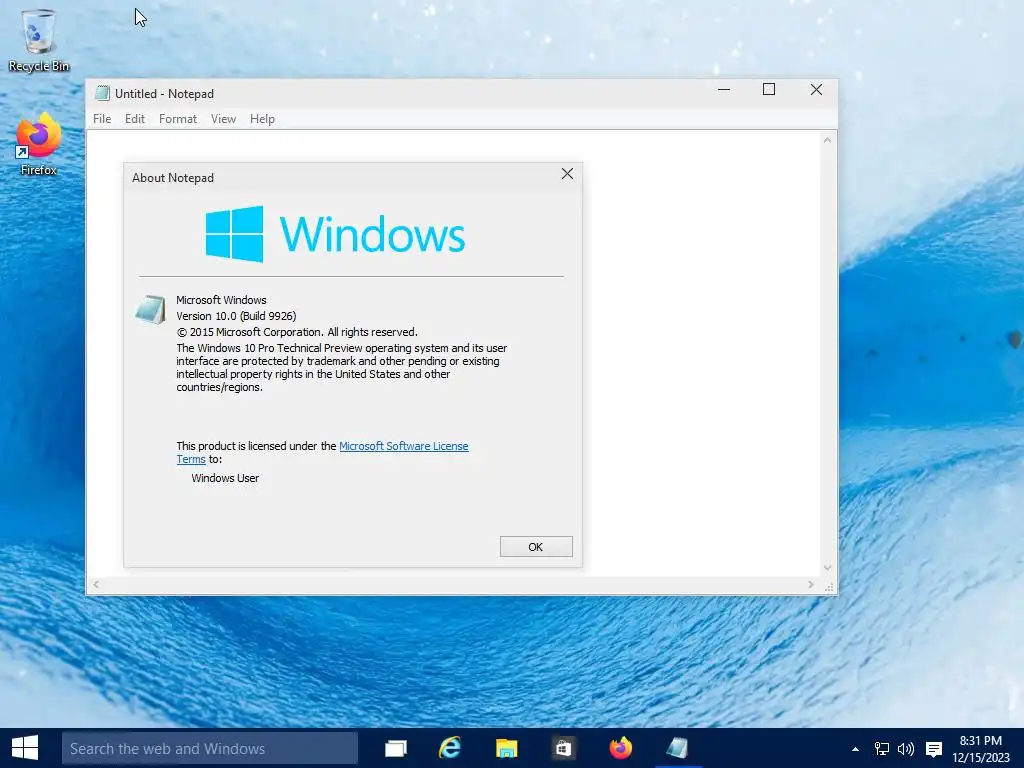The width and height of the screenshot is (1024, 768).
Task: Launch Firefox from the taskbar
Action: pyautogui.click(x=620, y=748)
